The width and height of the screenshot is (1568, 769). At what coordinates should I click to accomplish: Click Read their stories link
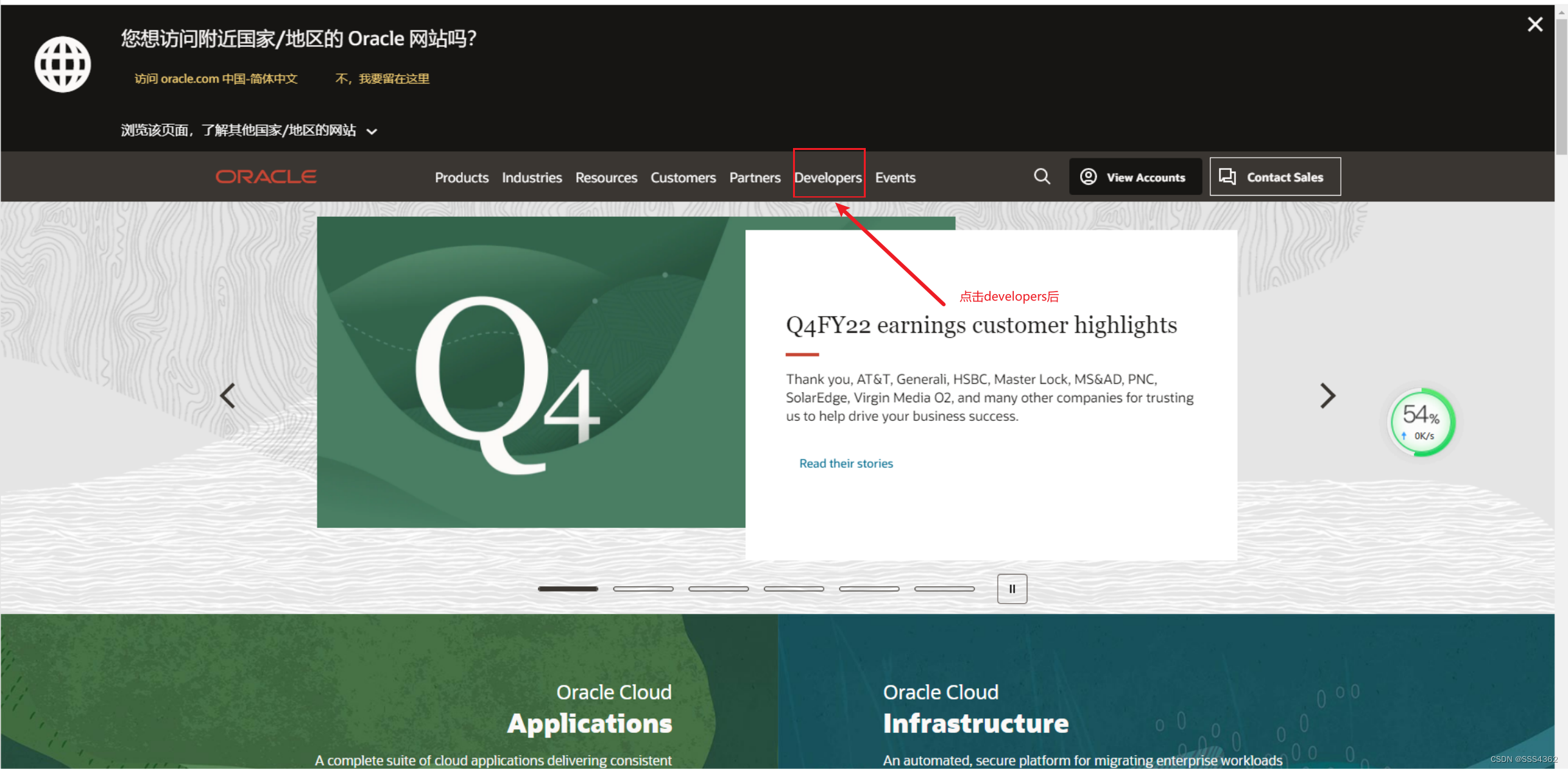pos(844,462)
